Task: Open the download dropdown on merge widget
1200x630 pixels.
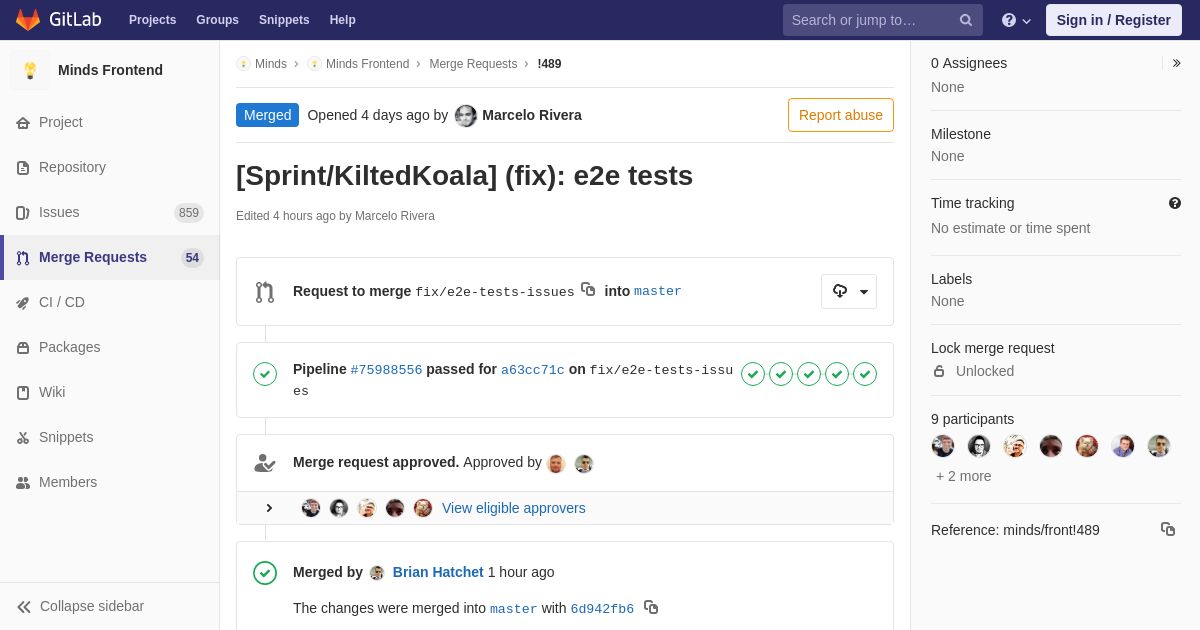Action: [x=849, y=291]
